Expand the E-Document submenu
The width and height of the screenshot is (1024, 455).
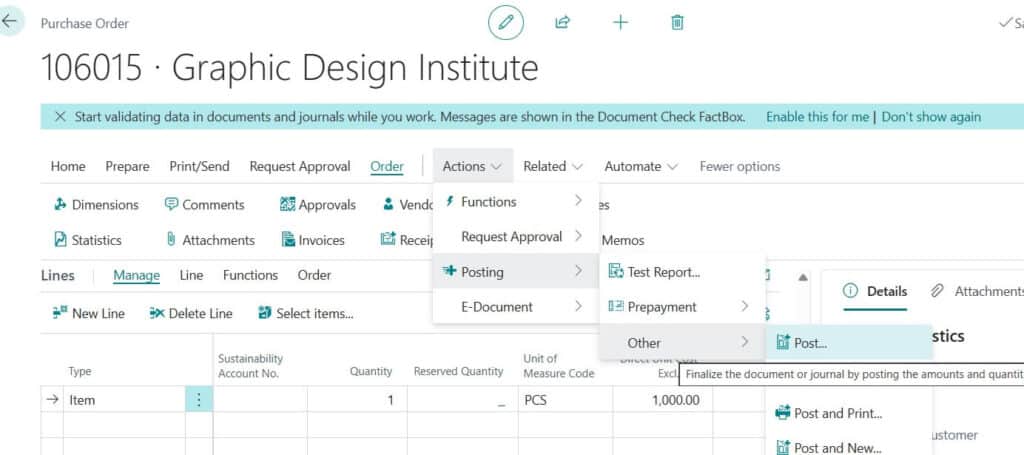515,306
